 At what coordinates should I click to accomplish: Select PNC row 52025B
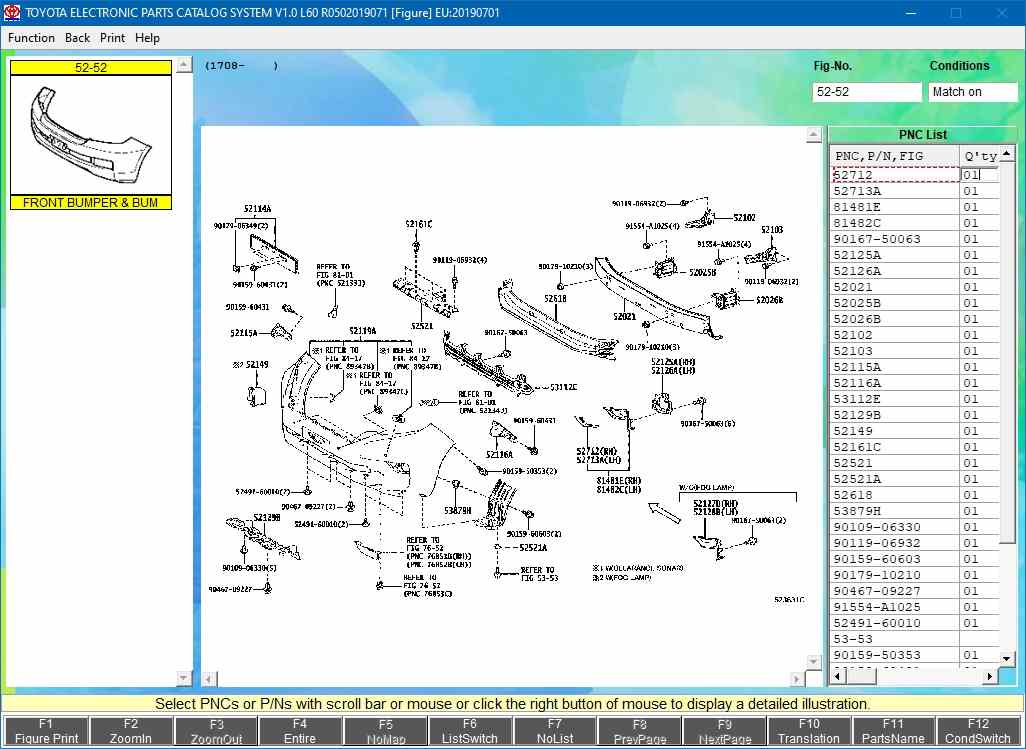click(x=915, y=303)
